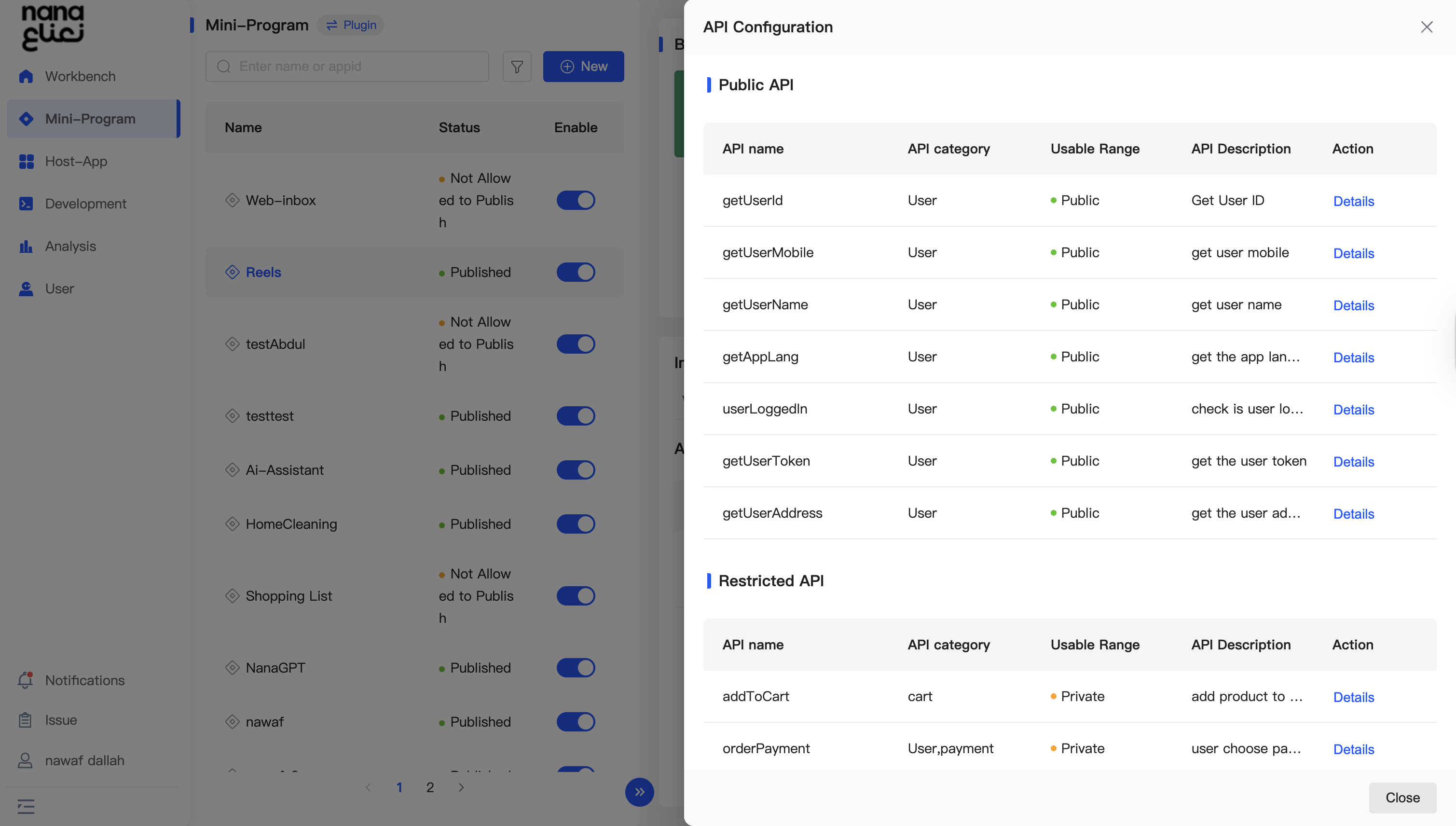Toggle NanaGPT enable switch
1456x826 pixels.
[x=575, y=668]
